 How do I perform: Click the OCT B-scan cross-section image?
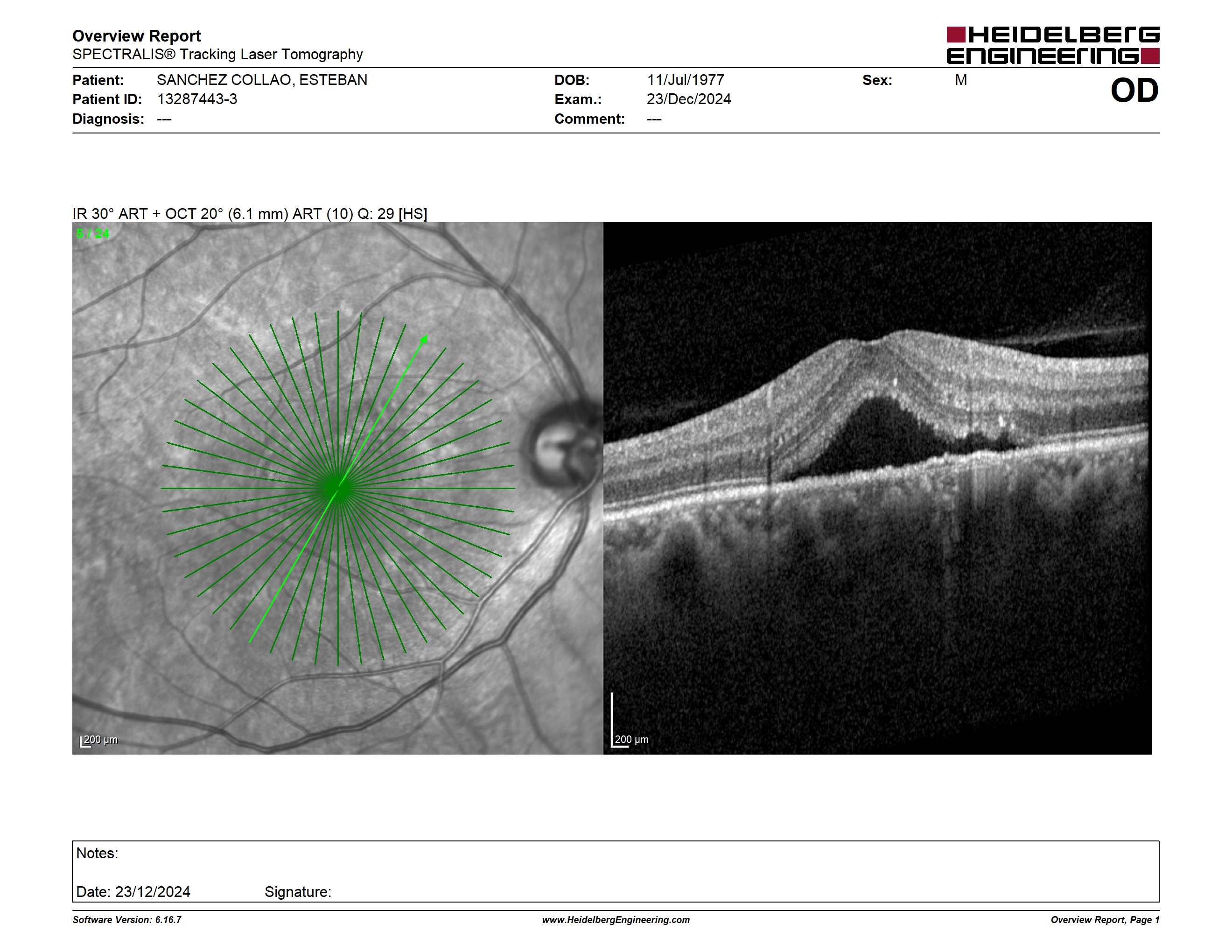click(x=877, y=489)
